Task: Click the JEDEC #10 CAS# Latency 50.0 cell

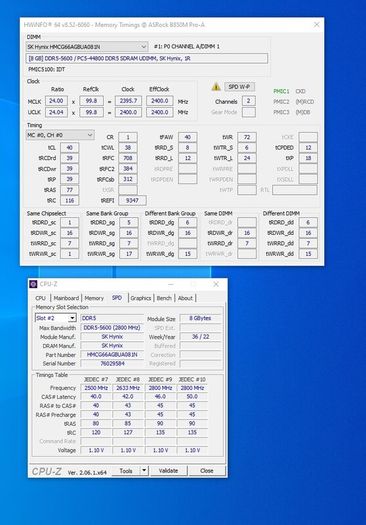Action: pyautogui.click(x=192, y=396)
